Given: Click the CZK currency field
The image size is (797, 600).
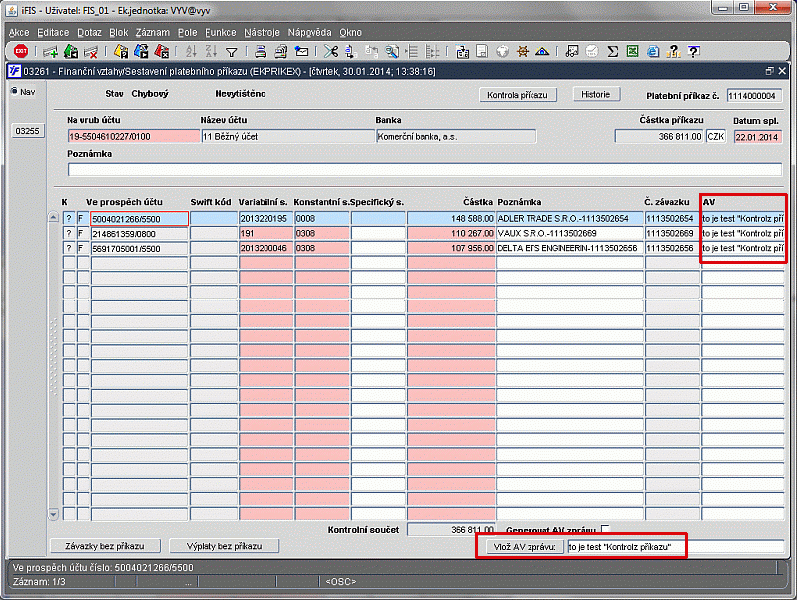Looking at the screenshot, I should 716,137.
